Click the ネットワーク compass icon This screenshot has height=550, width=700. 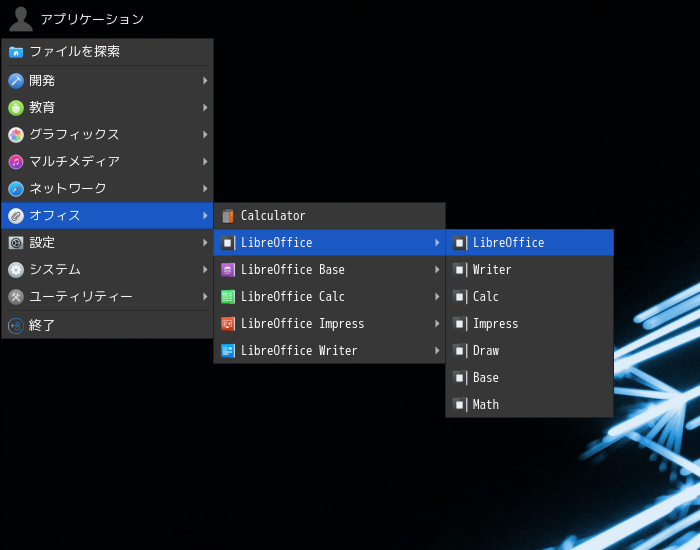[16, 189]
